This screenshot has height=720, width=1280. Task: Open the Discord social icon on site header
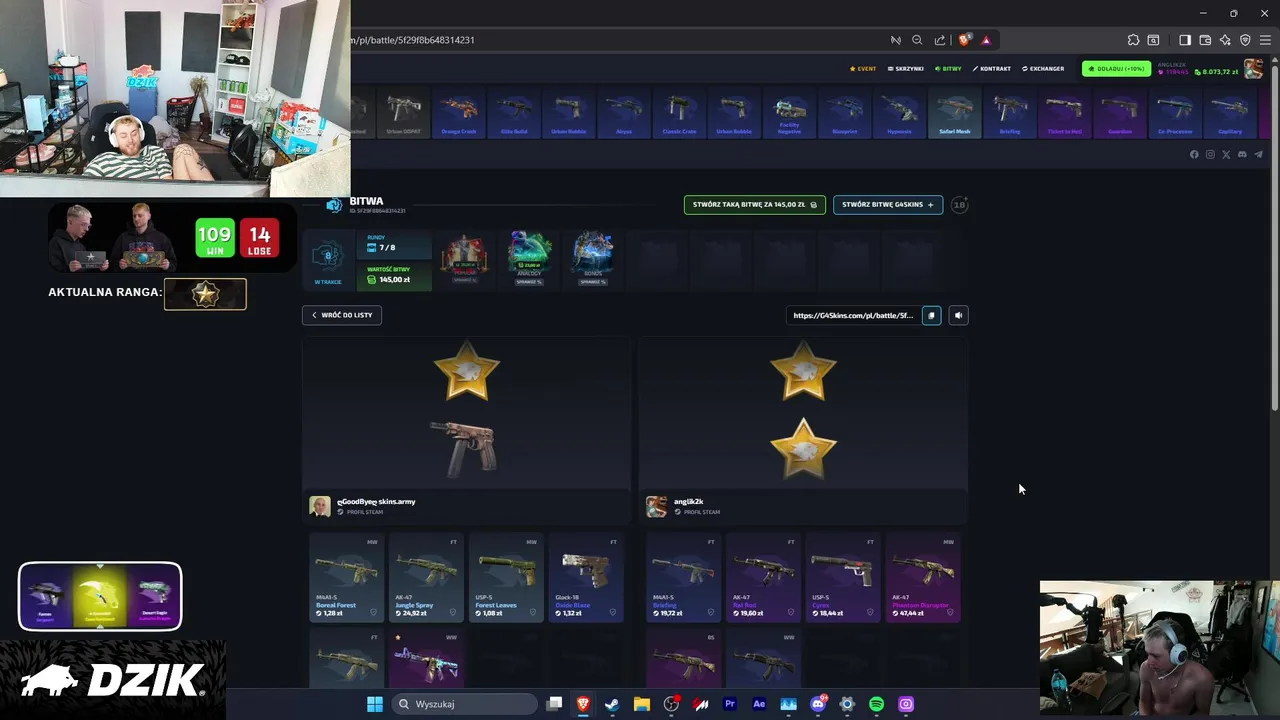click(x=1242, y=154)
